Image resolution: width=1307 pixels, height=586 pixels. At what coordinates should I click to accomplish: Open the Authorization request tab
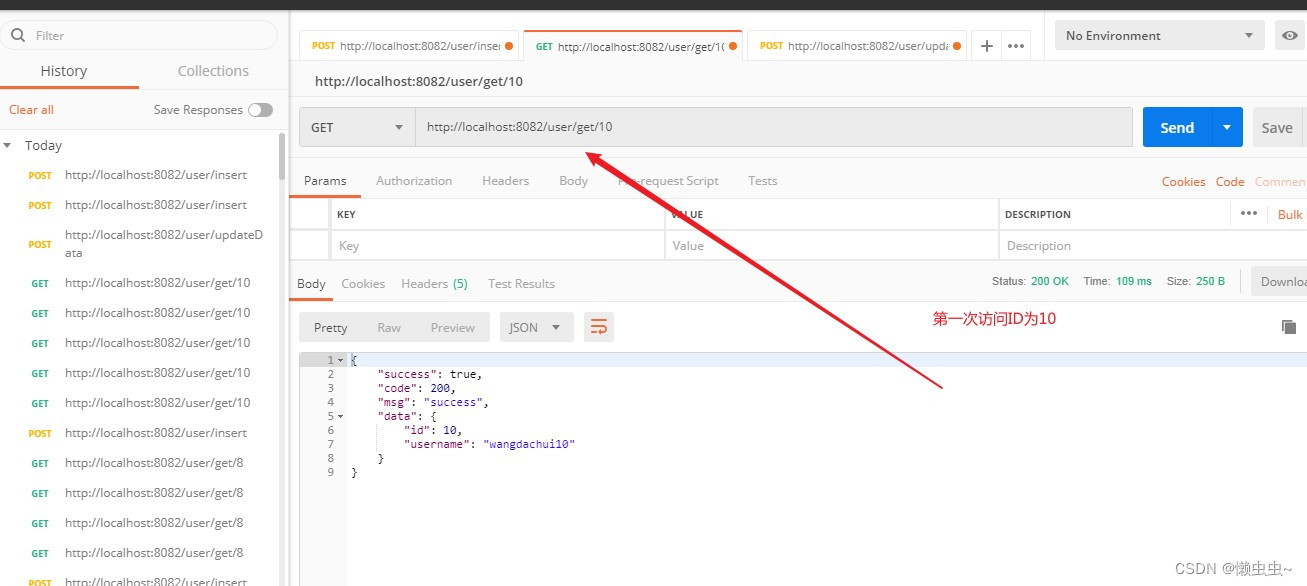click(x=414, y=181)
